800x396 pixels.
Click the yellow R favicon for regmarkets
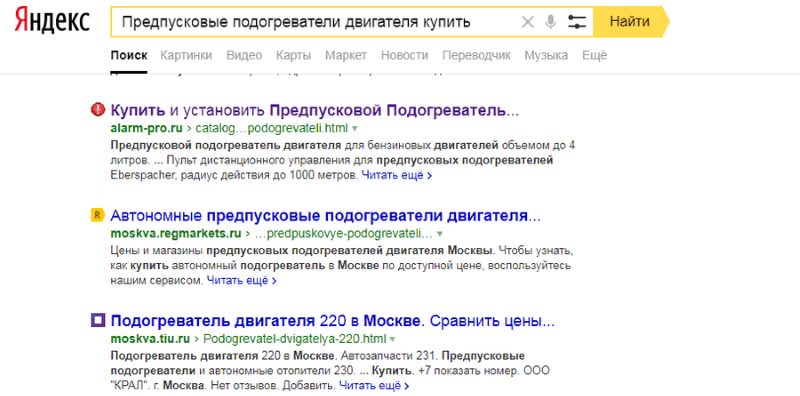(97, 215)
